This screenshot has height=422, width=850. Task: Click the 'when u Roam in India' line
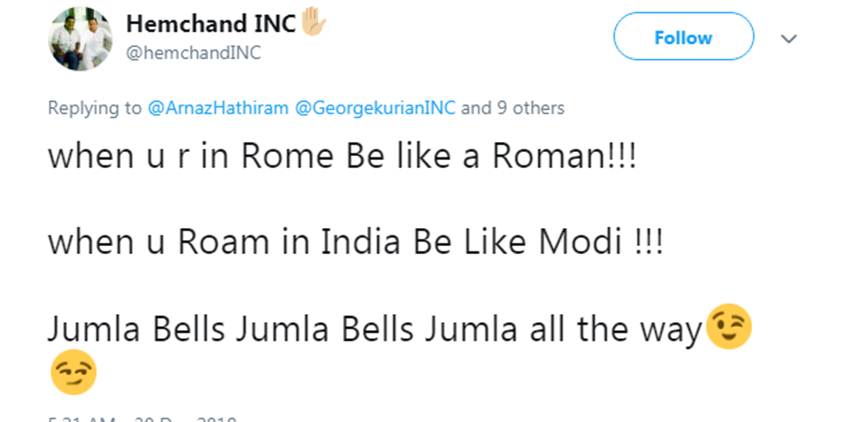(x=355, y=243)
